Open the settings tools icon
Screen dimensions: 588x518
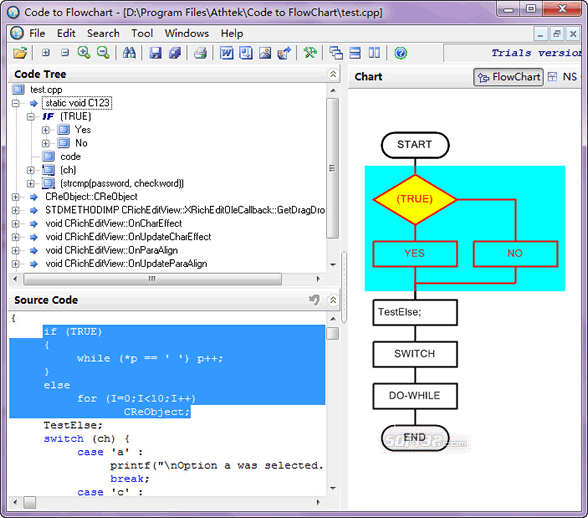[x=310, y=53]
